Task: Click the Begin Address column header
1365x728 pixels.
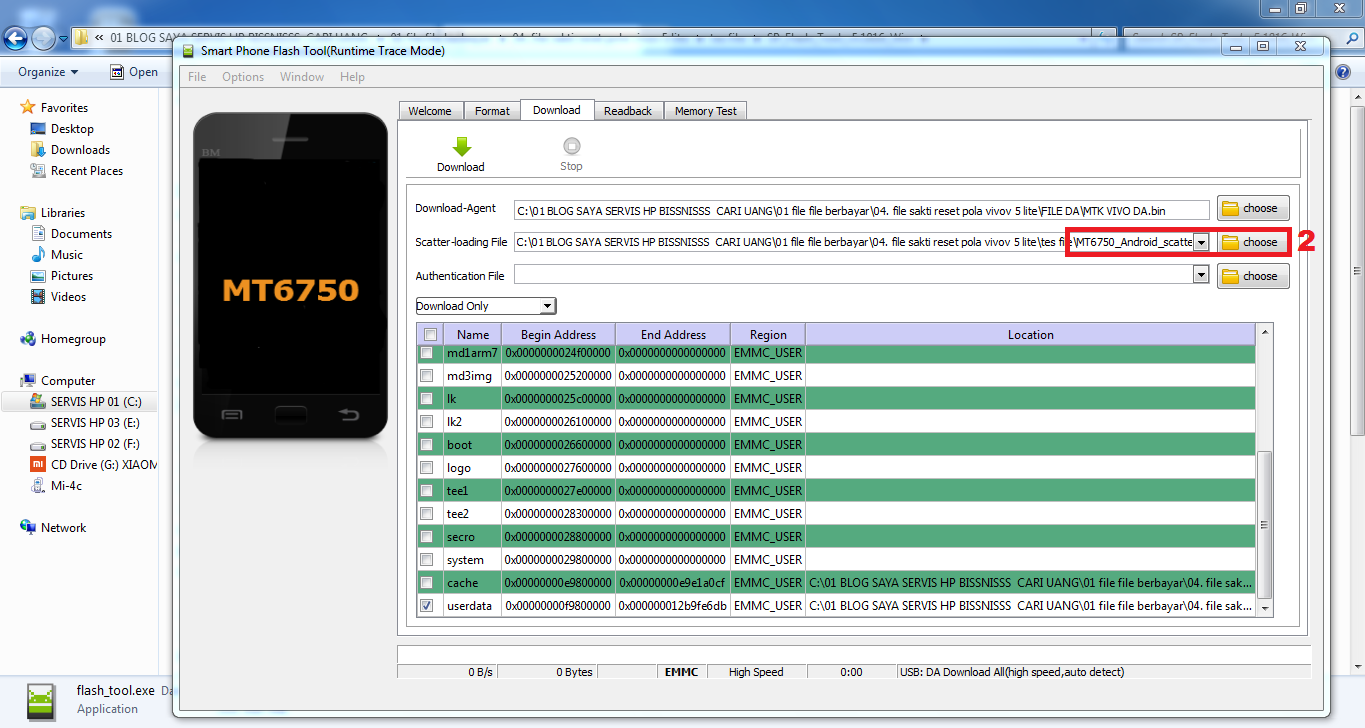Action: (x=558, y=335)
